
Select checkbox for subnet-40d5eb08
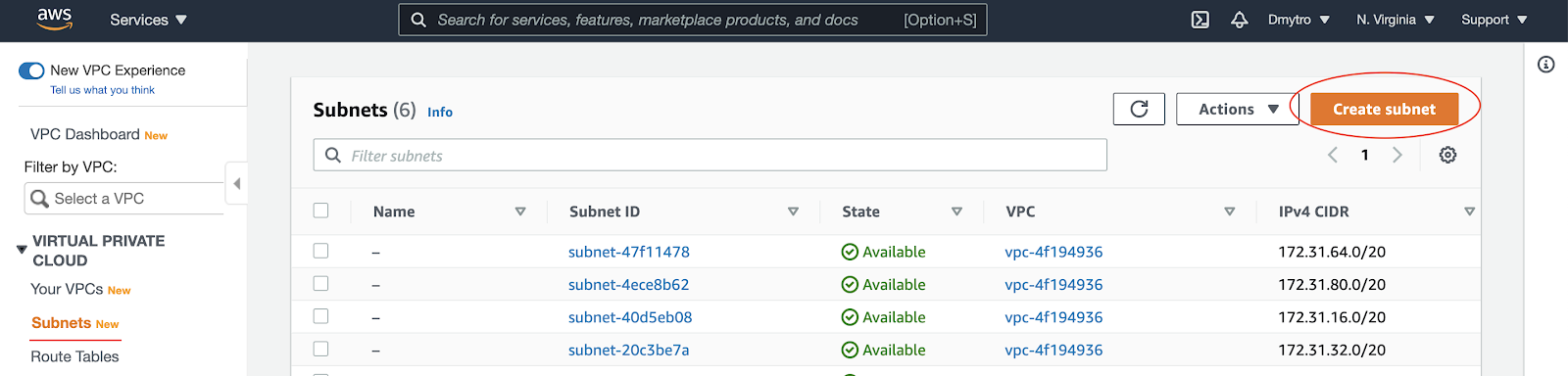pos(320,316)
